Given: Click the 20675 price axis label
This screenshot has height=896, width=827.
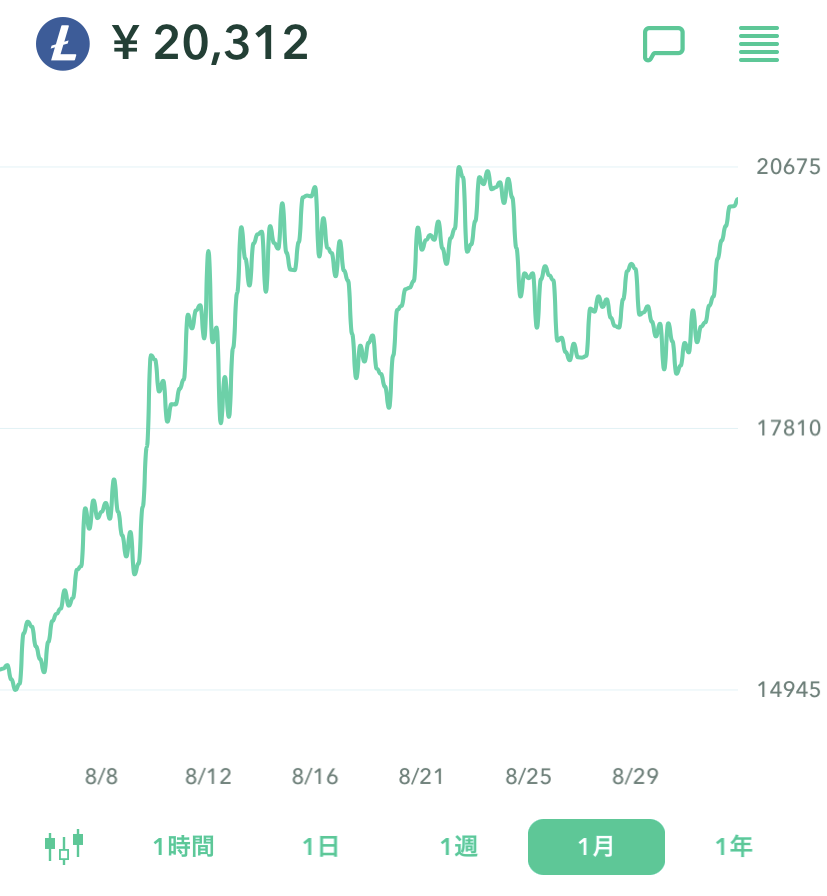Looking at the screenshot, I should click(x=788, y=167).
